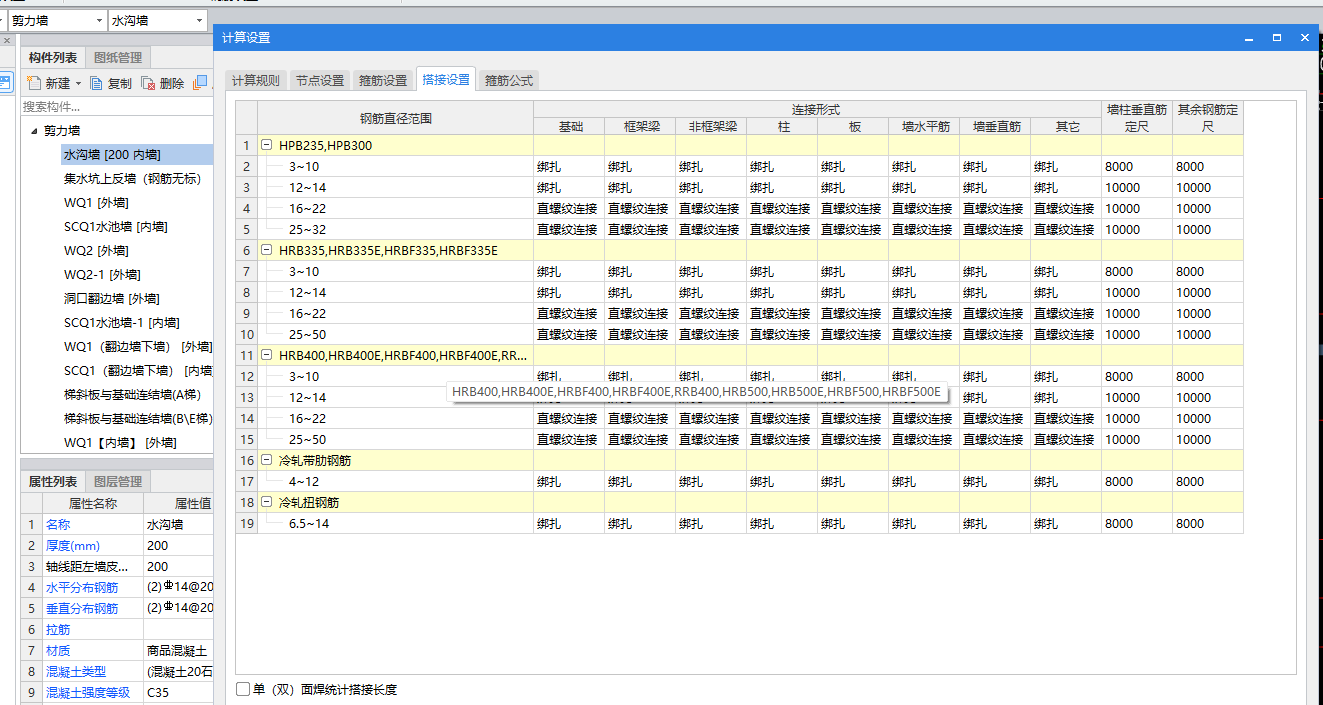1323x705 pixels.
Task: Click the 拉筋 property label
Action: click(x=58, y=630)
